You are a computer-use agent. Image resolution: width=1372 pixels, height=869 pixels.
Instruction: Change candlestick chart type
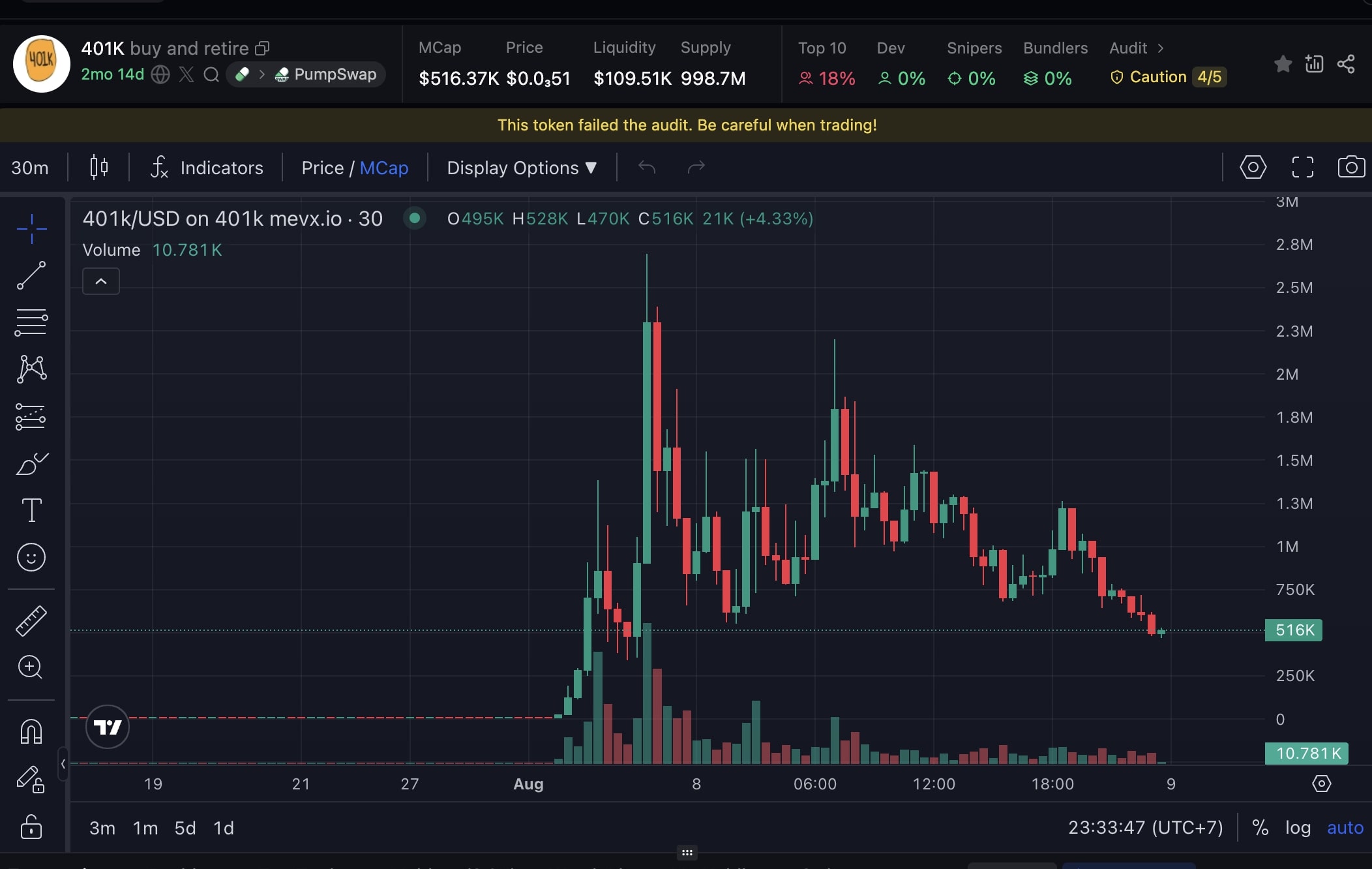click(x=99, y=168)
